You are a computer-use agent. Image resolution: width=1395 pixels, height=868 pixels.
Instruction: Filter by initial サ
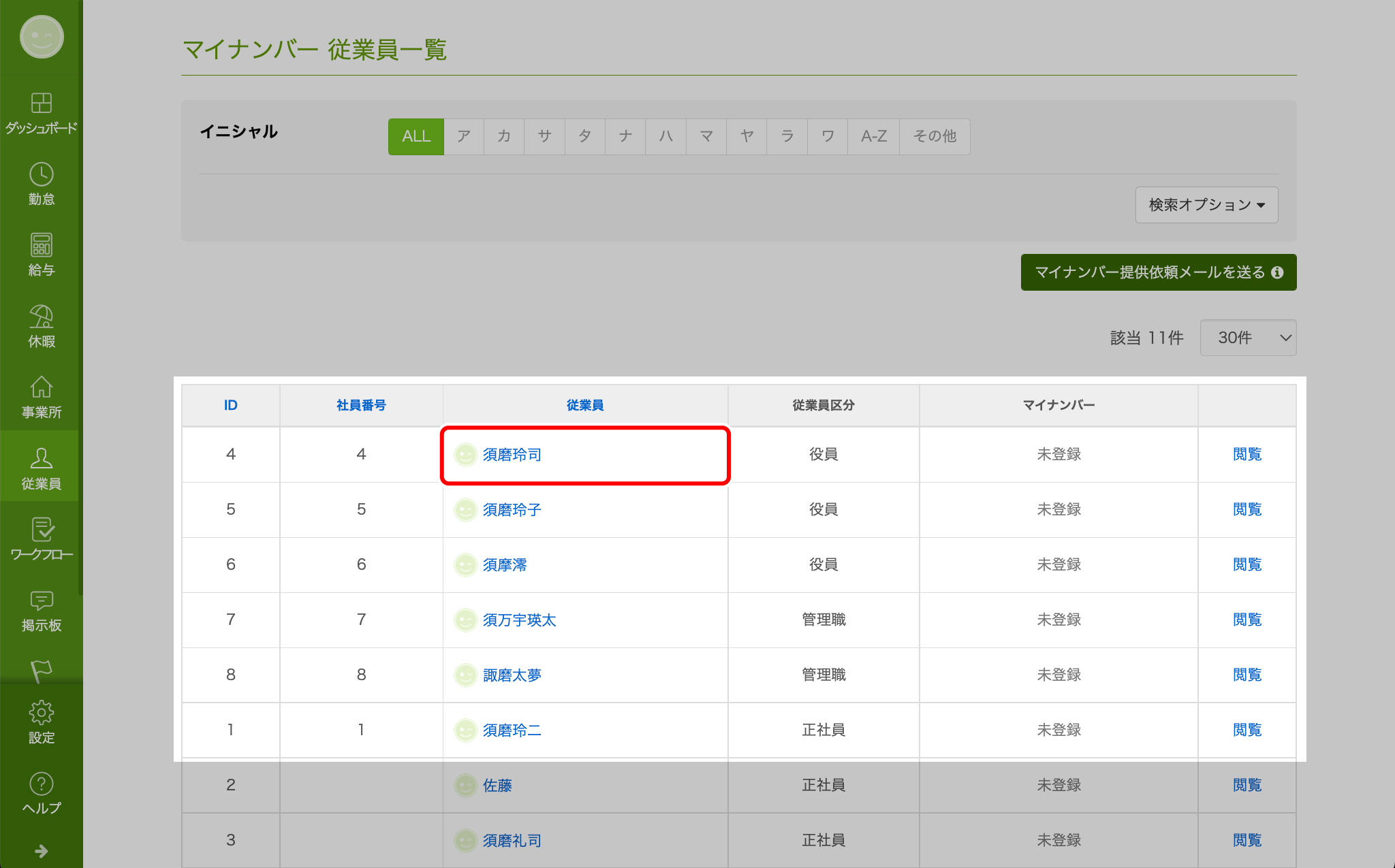544,136
